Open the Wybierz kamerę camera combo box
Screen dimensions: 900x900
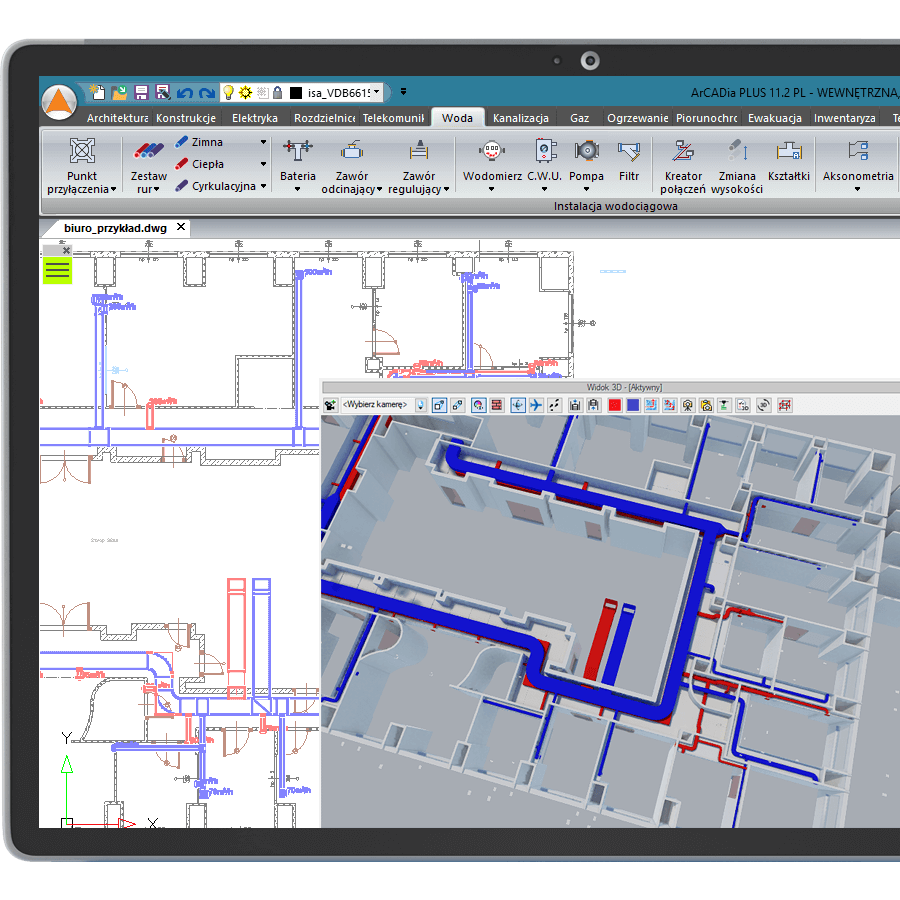383,405
